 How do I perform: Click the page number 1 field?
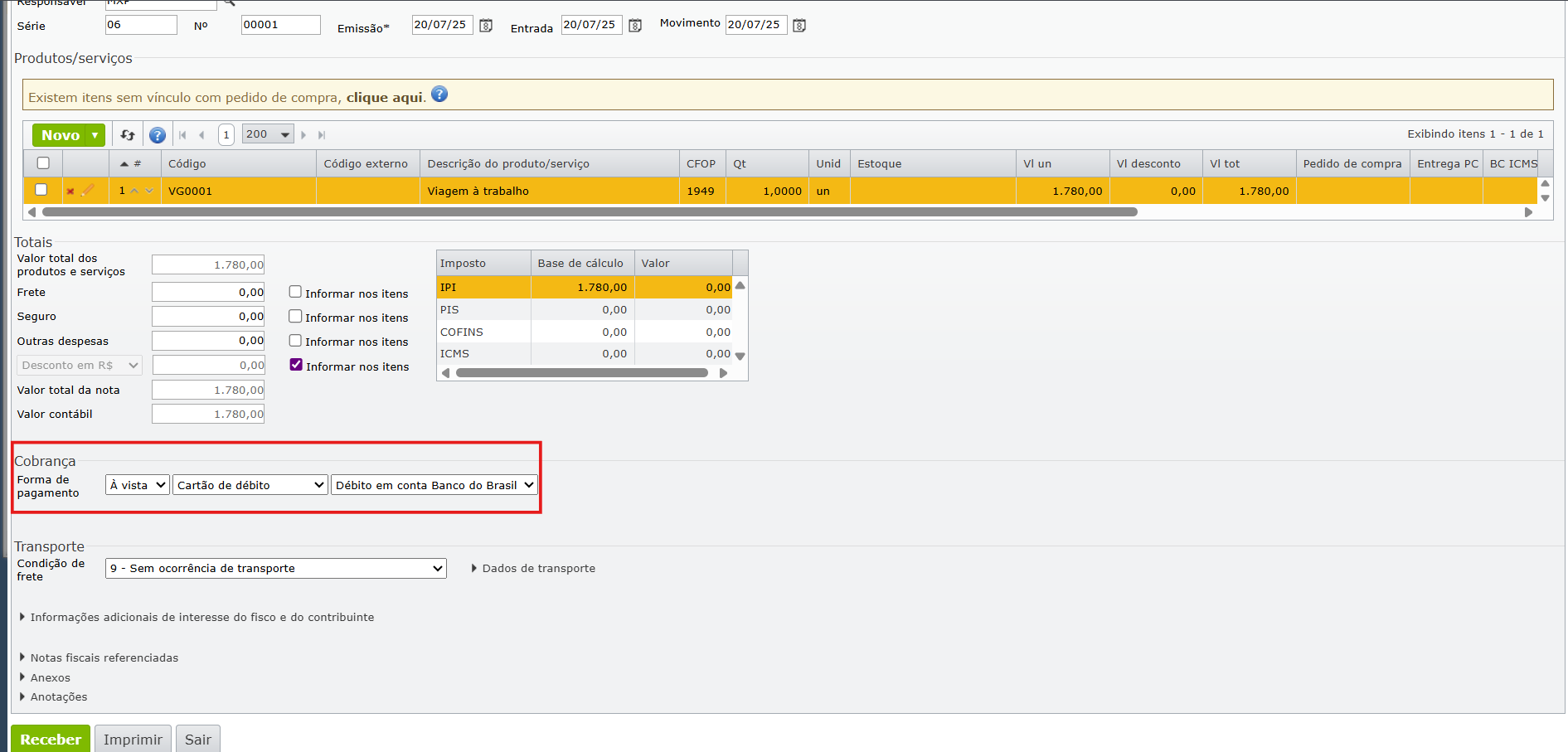[226, 134]
